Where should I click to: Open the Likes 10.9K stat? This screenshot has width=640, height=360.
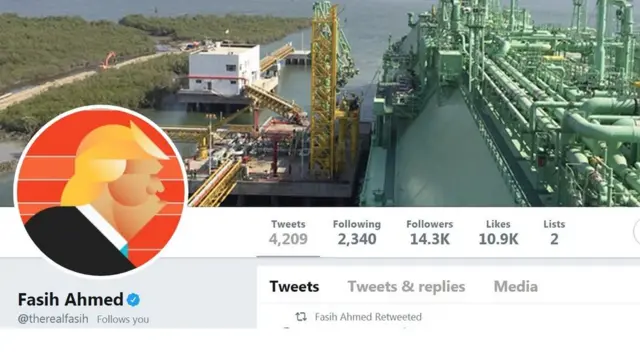tap(498, 233)
